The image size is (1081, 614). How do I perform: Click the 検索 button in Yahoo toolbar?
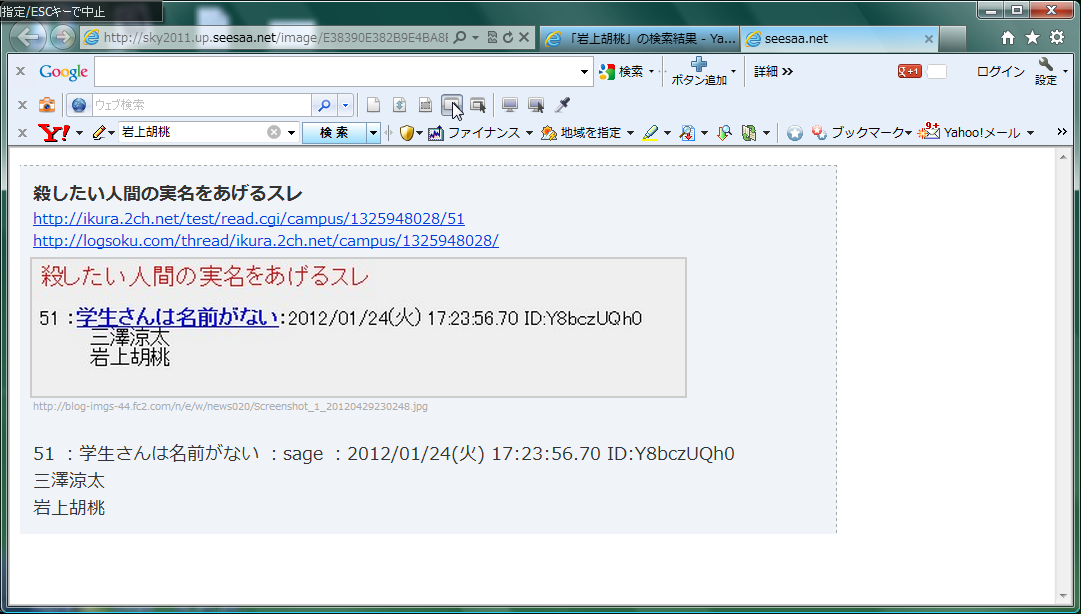334,133
